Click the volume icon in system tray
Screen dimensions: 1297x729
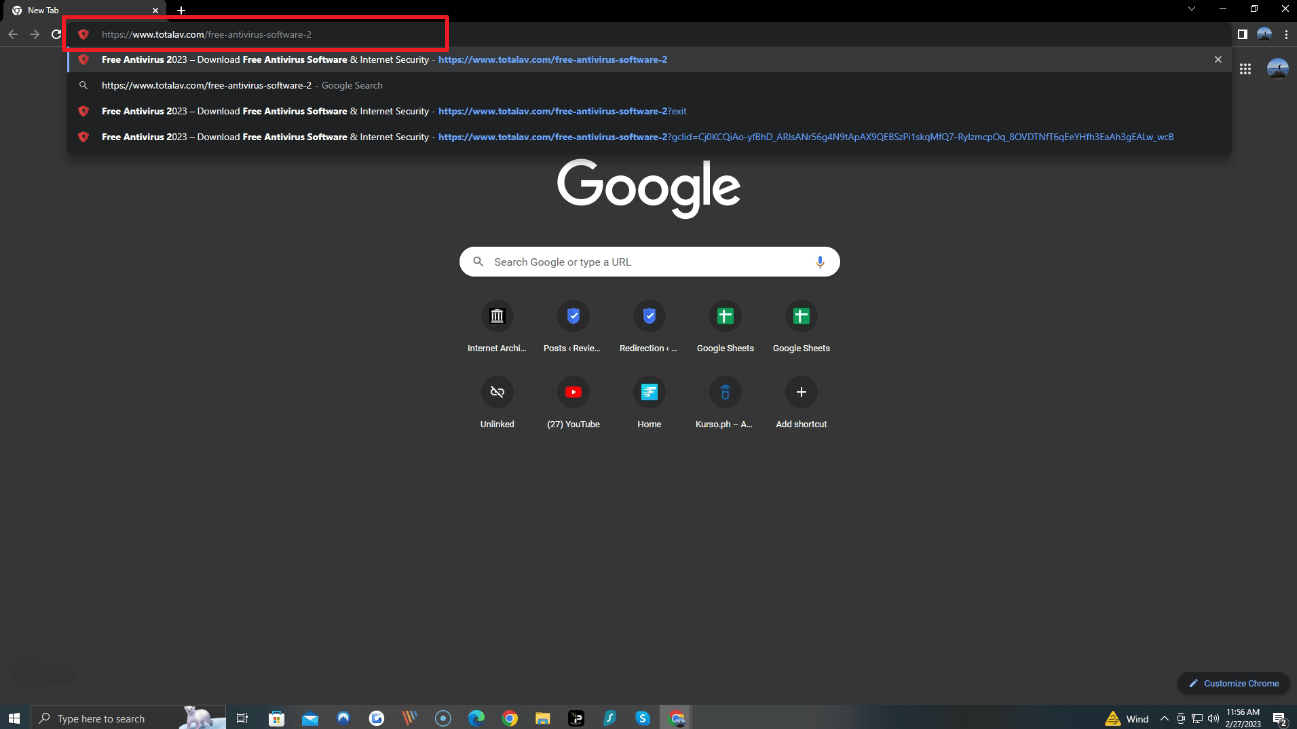1213,718
